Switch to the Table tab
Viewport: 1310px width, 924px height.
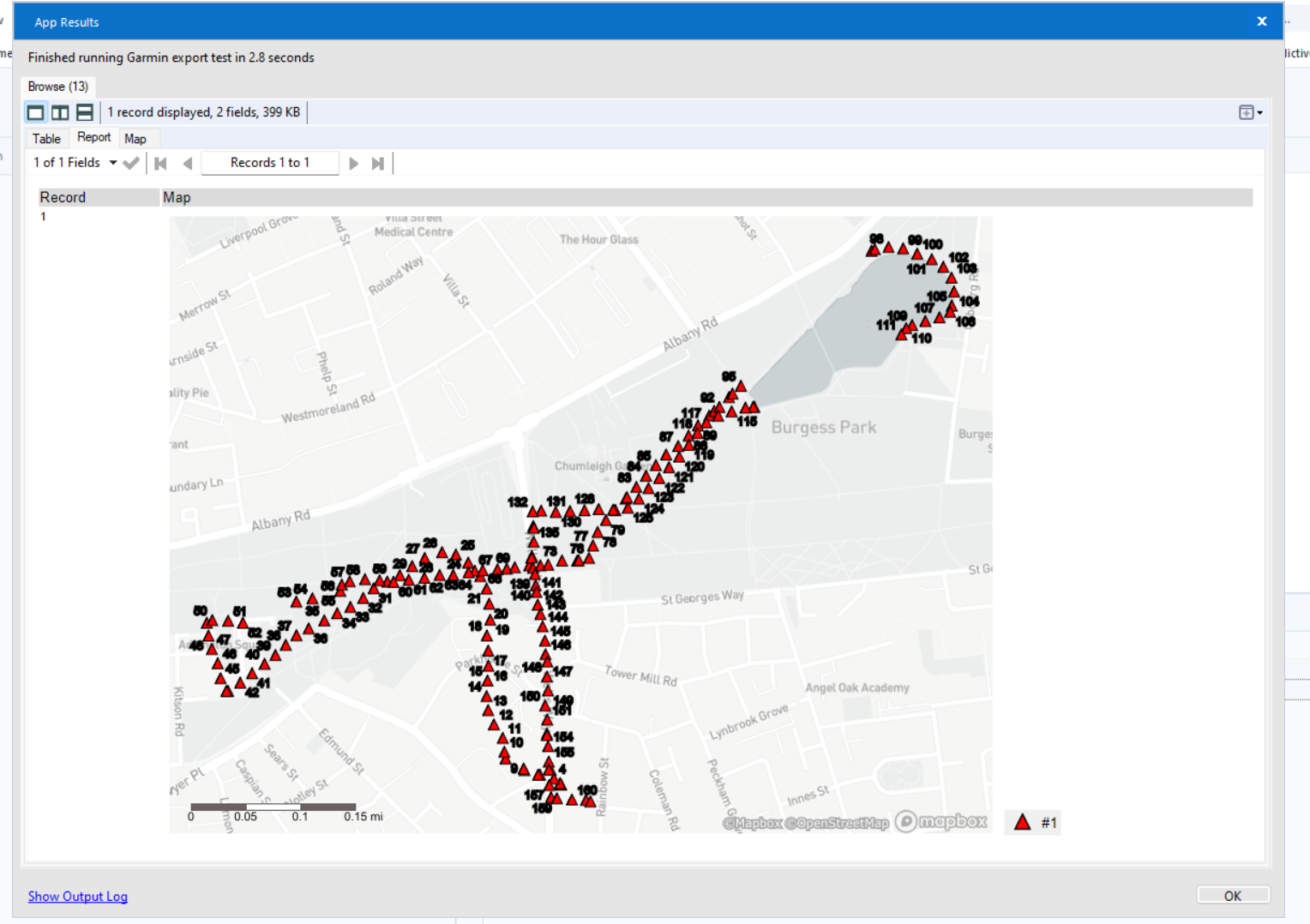[46, 138]
